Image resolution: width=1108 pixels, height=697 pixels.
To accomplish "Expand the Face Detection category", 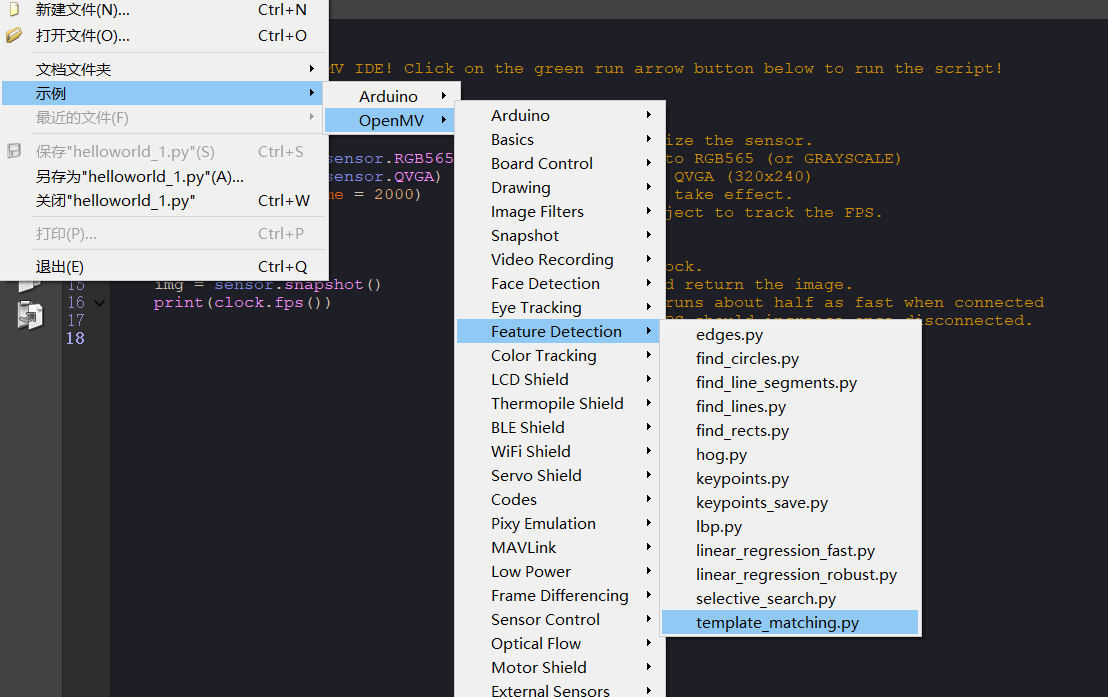I will 558,283.
